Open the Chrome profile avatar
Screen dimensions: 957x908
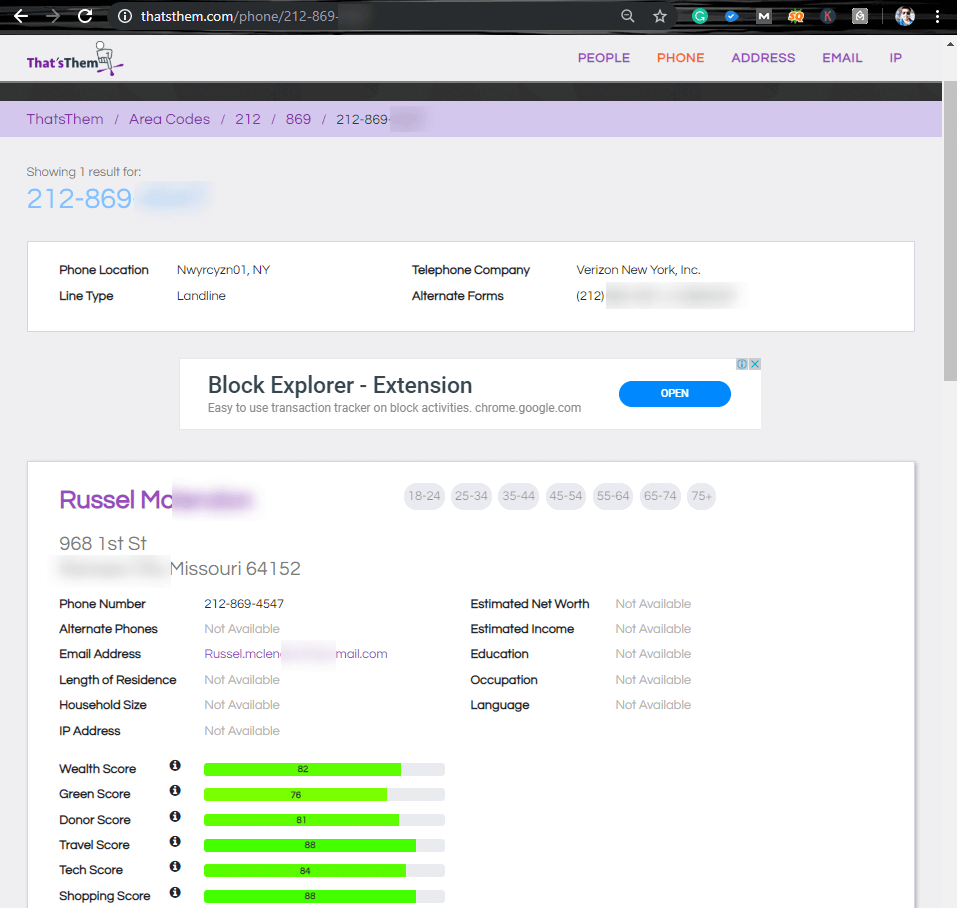coord(905,16)
